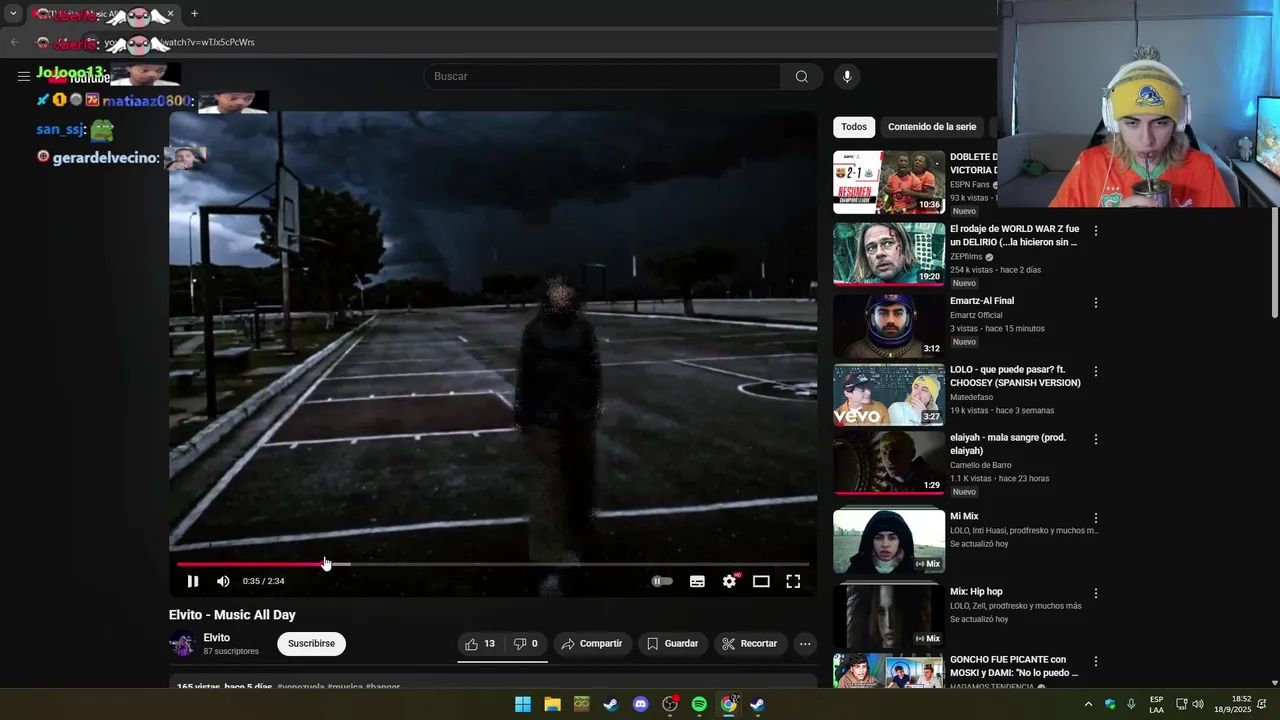Click the Compartir share button
The width and height of the screenshot is (1280, 720).
click(x=592, y=644)
